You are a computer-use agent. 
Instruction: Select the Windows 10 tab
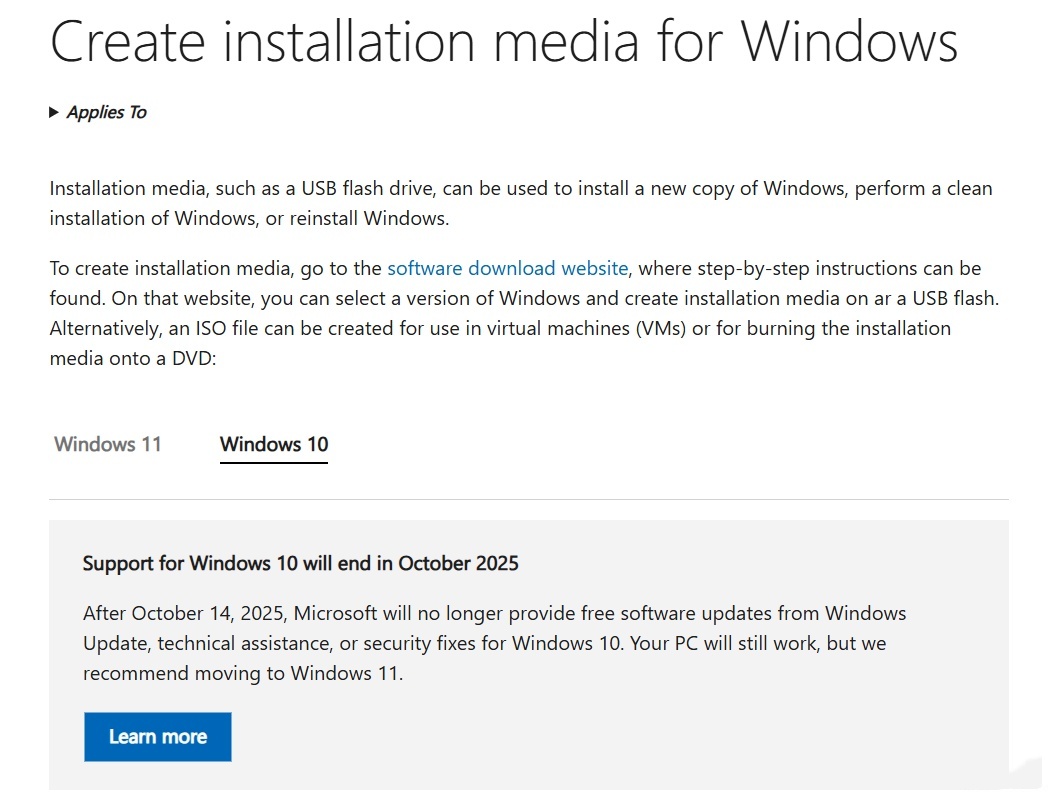pyautogui.click(x=274, y=444)
